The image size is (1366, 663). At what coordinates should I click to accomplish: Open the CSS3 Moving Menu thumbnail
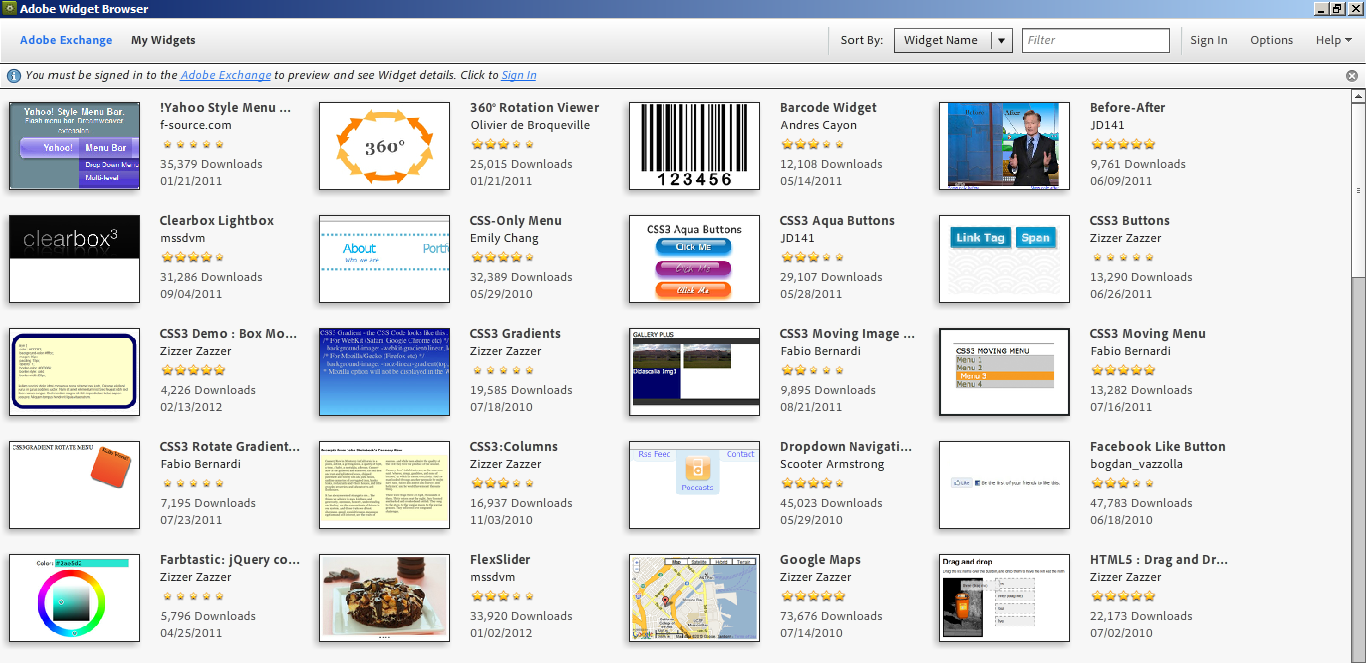(x=1005, y=372)
